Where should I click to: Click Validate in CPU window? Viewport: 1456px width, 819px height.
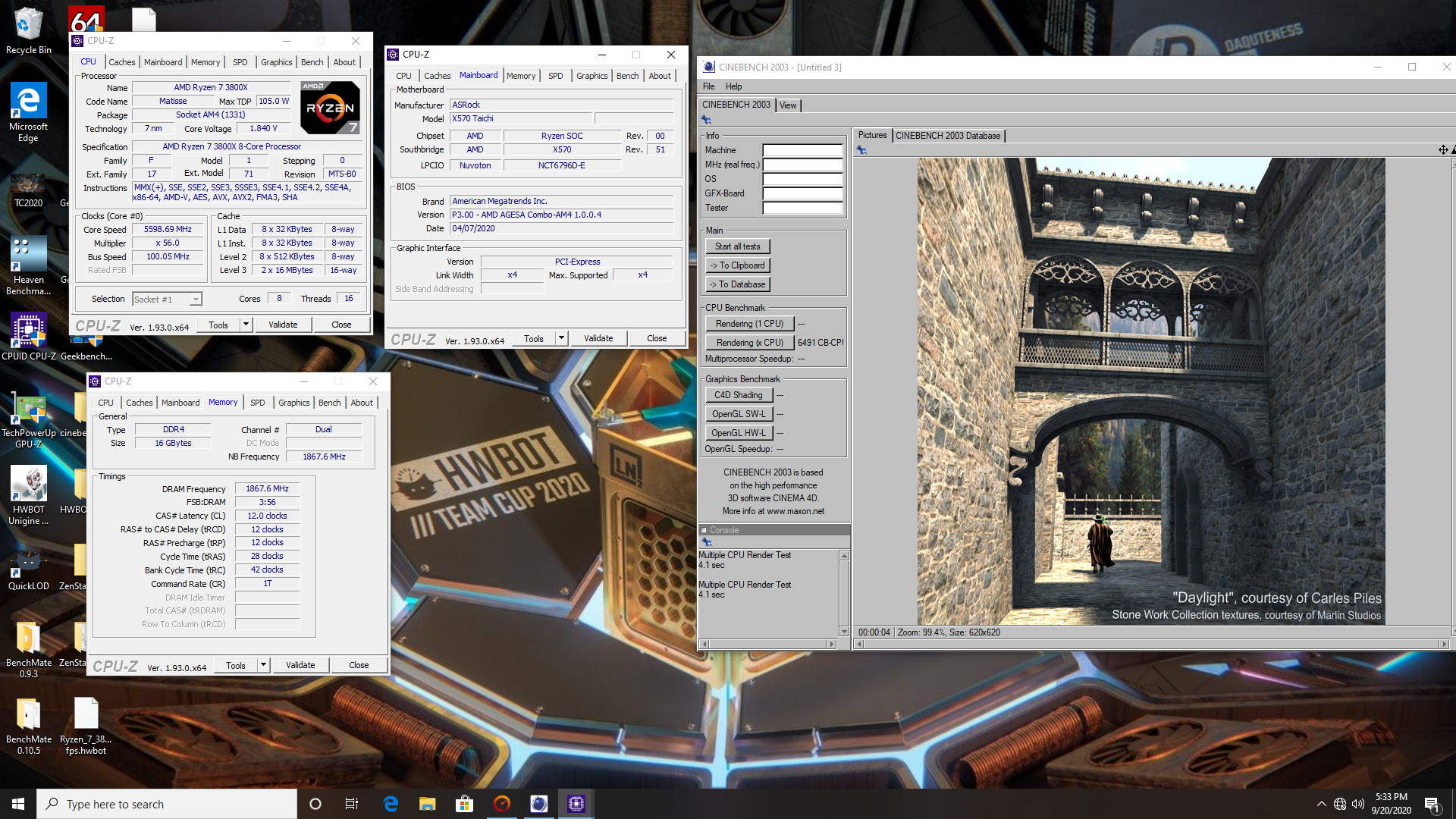click(283, 325)
